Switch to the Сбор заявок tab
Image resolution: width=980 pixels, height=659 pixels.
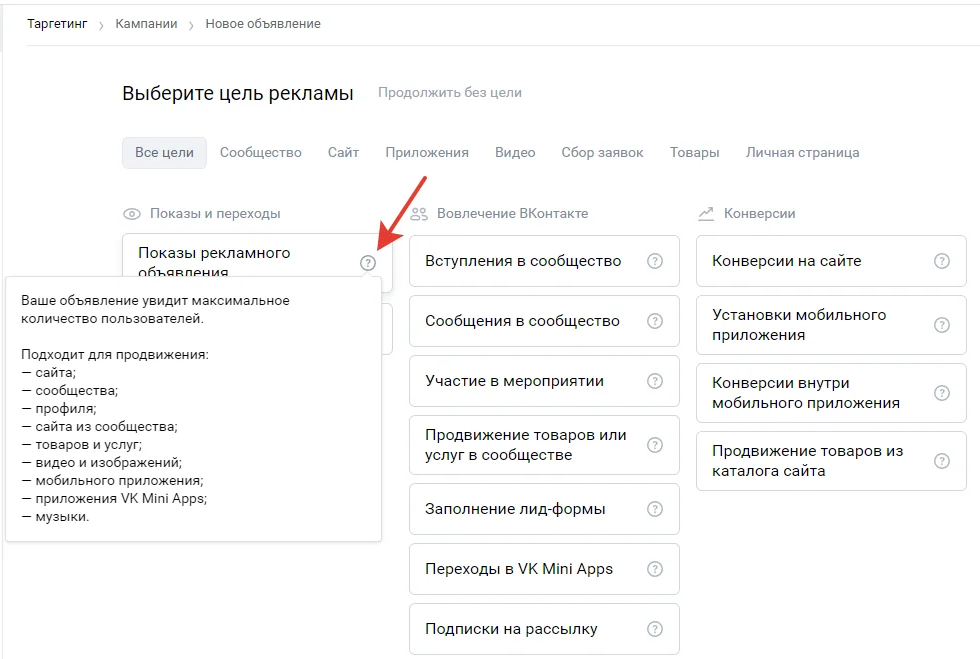[602, 153]
